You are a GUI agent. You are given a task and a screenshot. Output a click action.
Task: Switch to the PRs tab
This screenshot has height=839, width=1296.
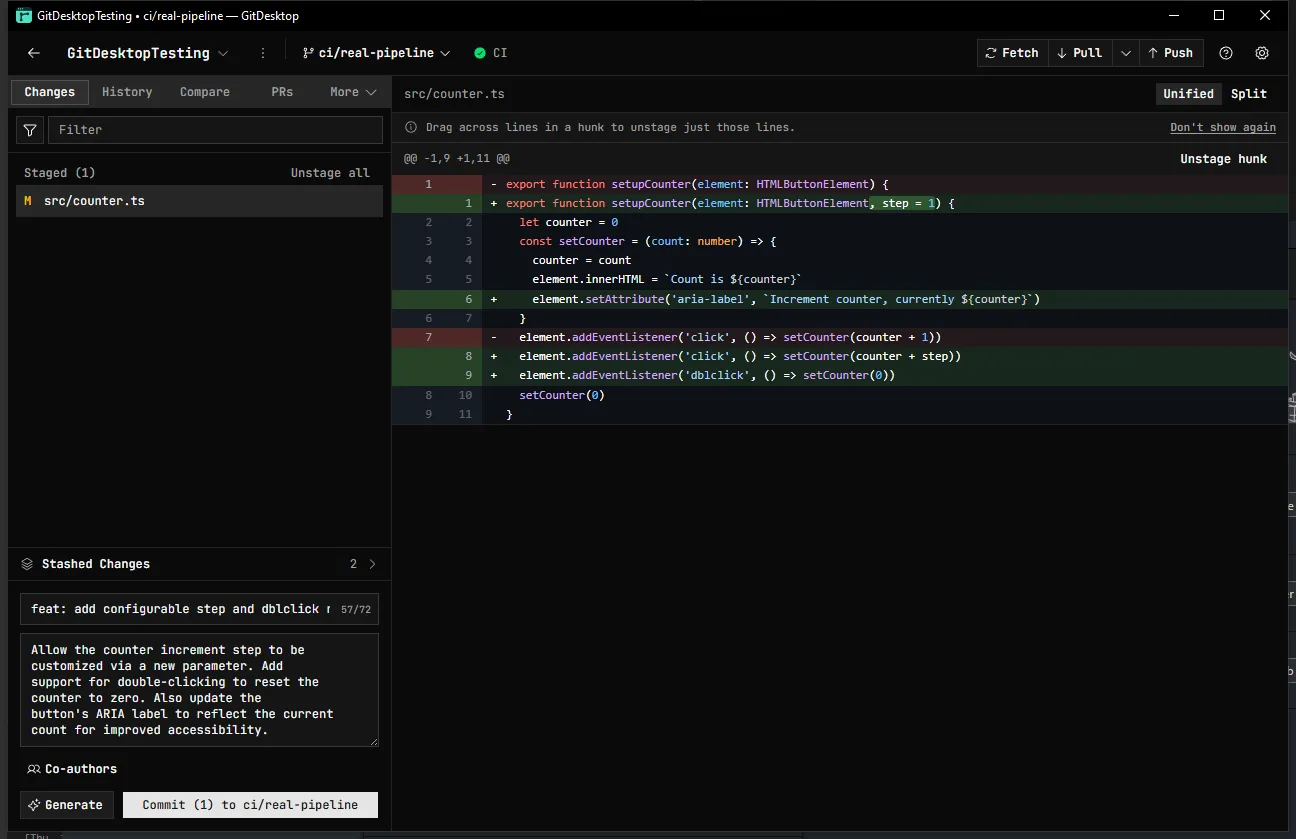[x=282, y=92]
